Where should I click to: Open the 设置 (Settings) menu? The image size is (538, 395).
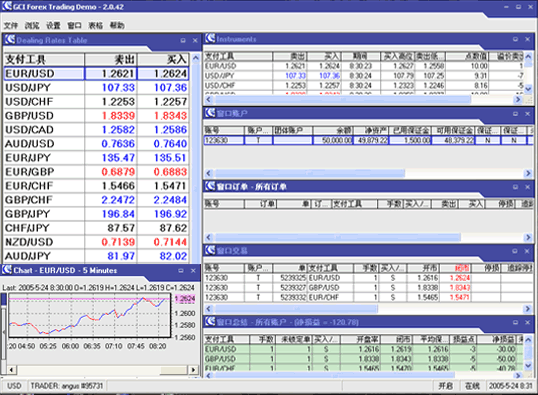[53, 25]
